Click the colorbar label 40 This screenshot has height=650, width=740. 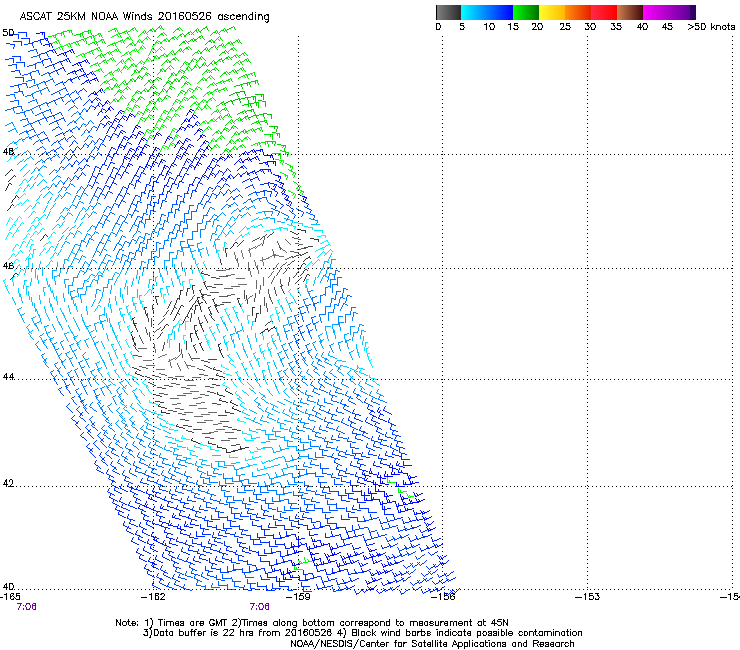pyautogui.click(x=642, y=27)
